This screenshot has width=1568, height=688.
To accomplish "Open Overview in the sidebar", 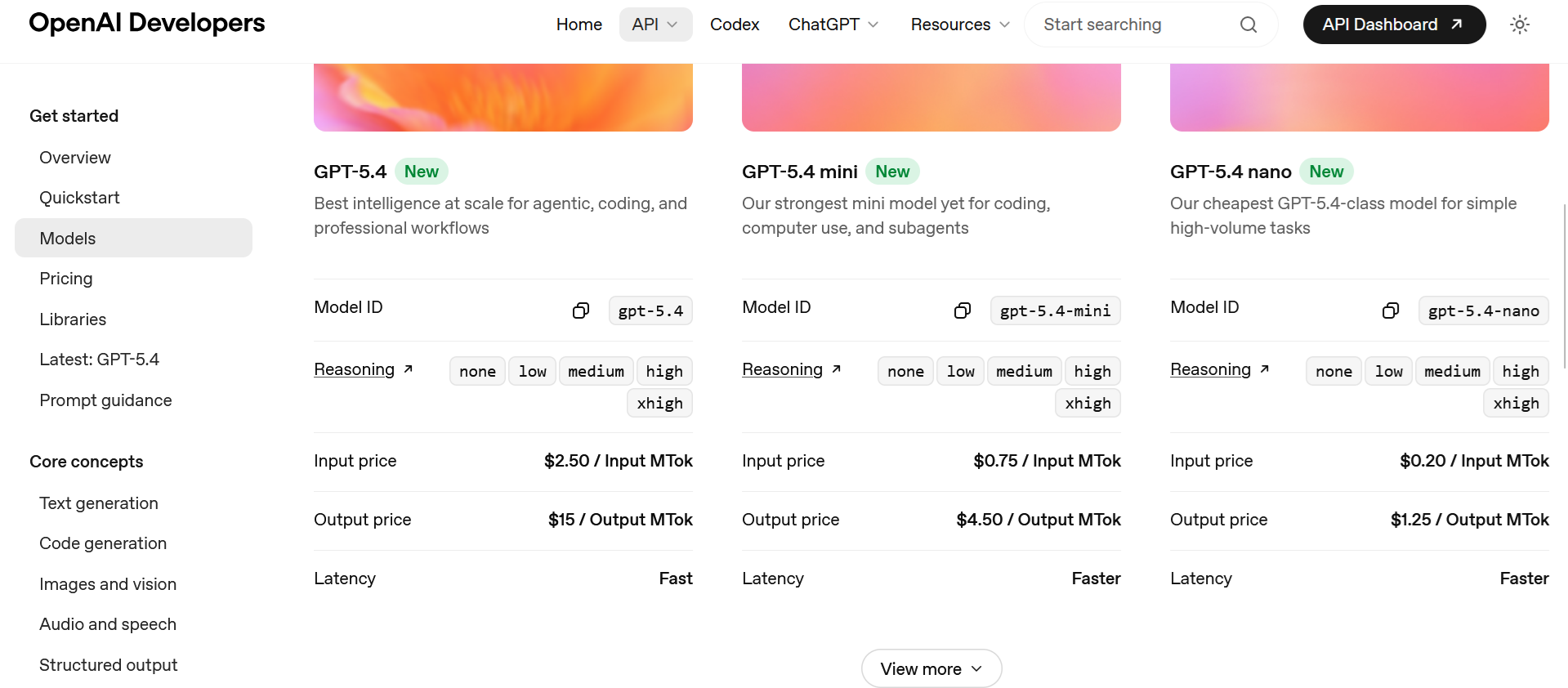I will 75,158.
